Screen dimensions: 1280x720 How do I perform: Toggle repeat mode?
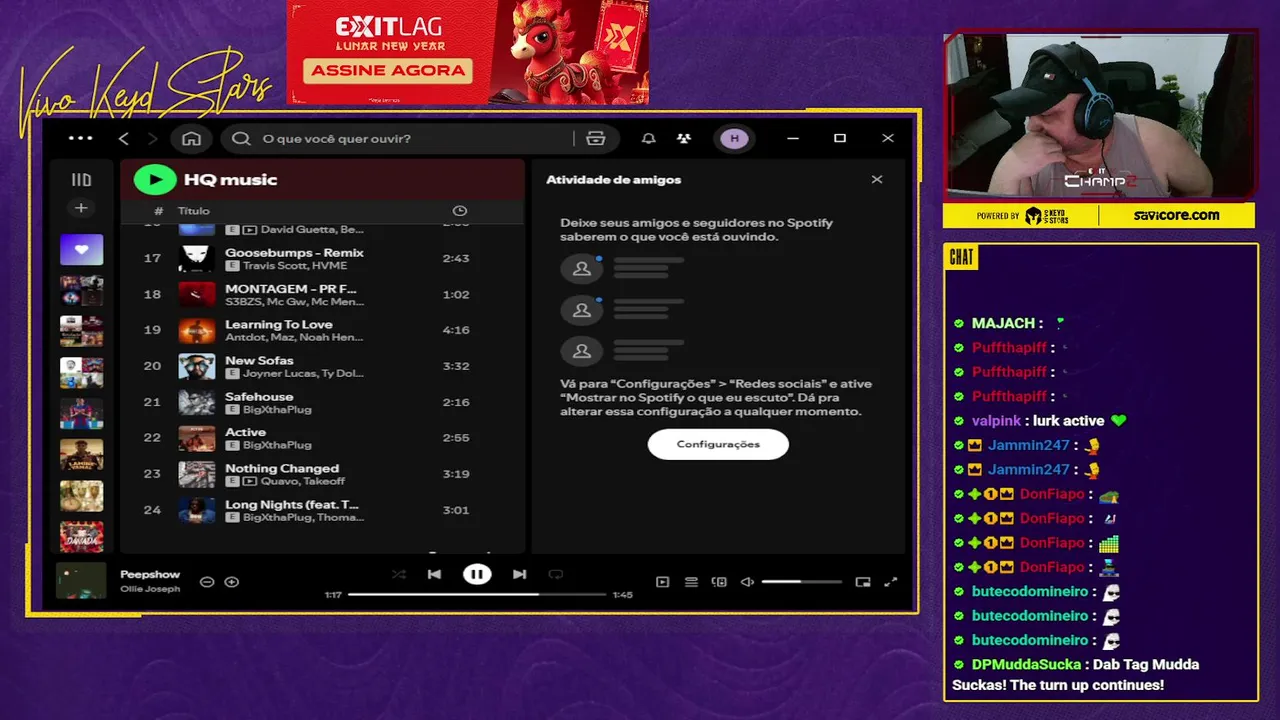(556, 574)
